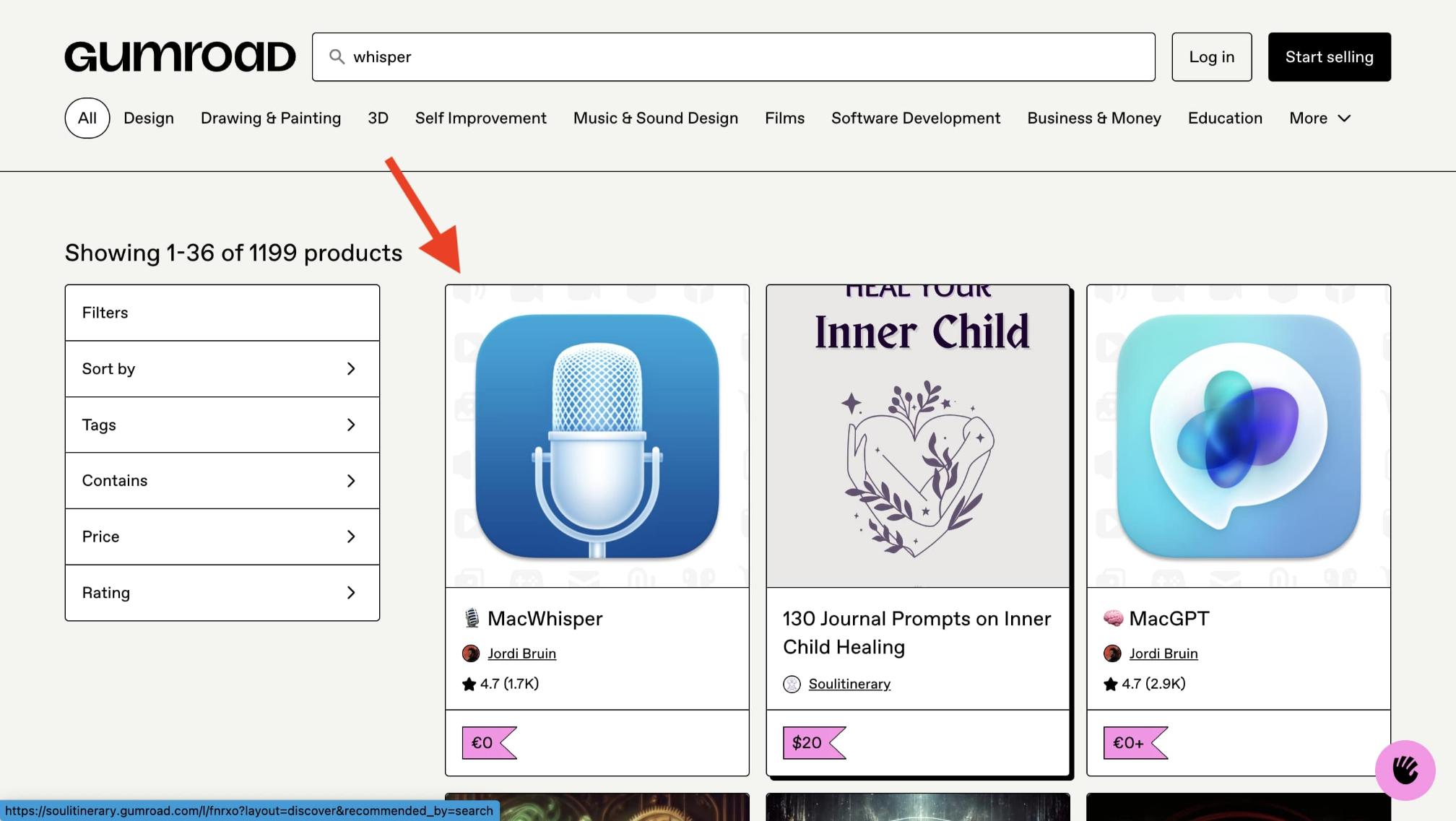1456x821 pixels.
Task: Click the €0+ price tag on MacGPT
Action: pyautogui.click(x=1135, y=743)
